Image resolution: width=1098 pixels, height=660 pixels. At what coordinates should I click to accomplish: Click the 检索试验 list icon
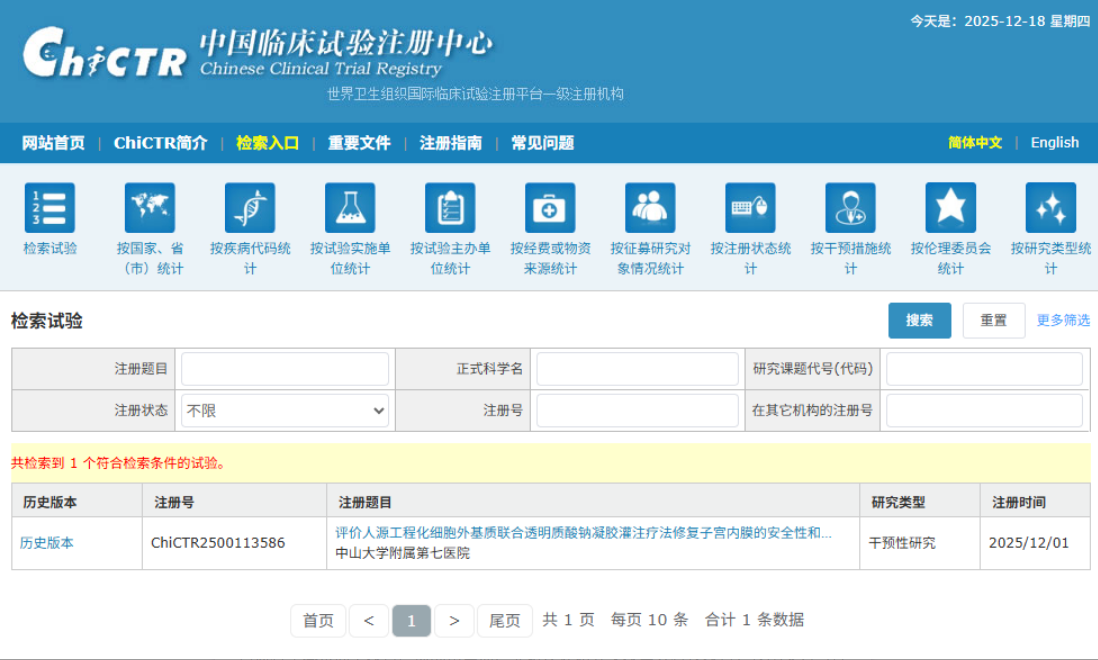coord(50,208)
